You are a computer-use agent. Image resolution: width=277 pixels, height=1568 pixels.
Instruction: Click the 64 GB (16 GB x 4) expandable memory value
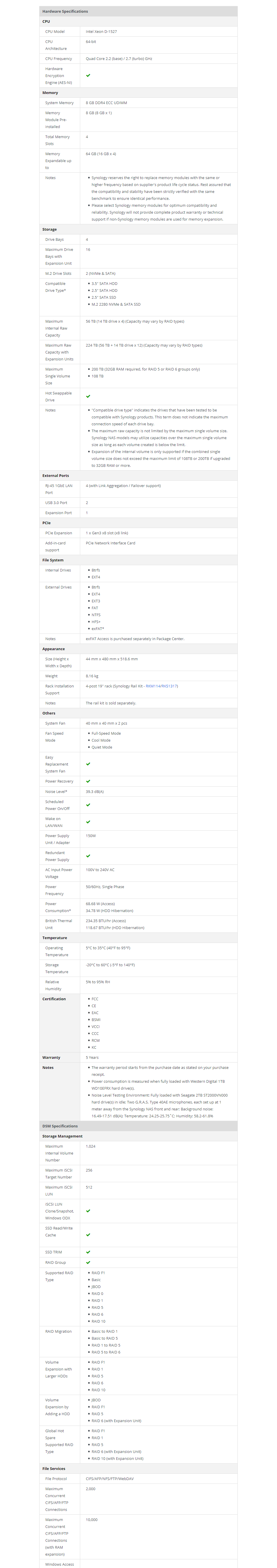[x=101, y=154]
